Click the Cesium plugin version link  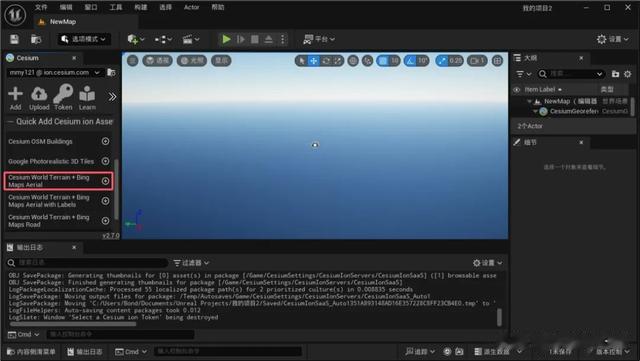point(111,236)
